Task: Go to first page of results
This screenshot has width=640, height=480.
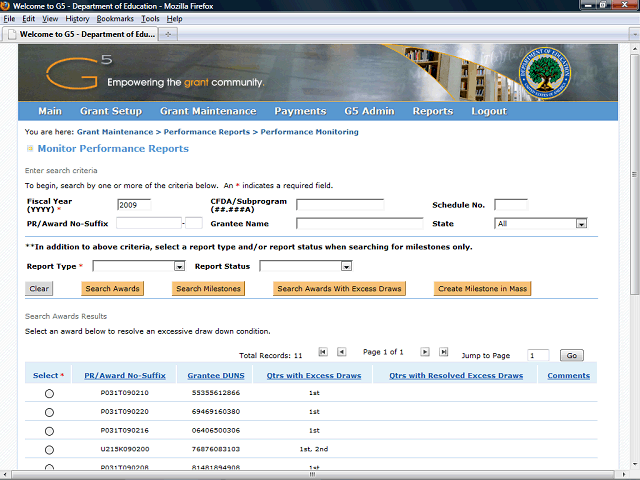Action: 323,352
